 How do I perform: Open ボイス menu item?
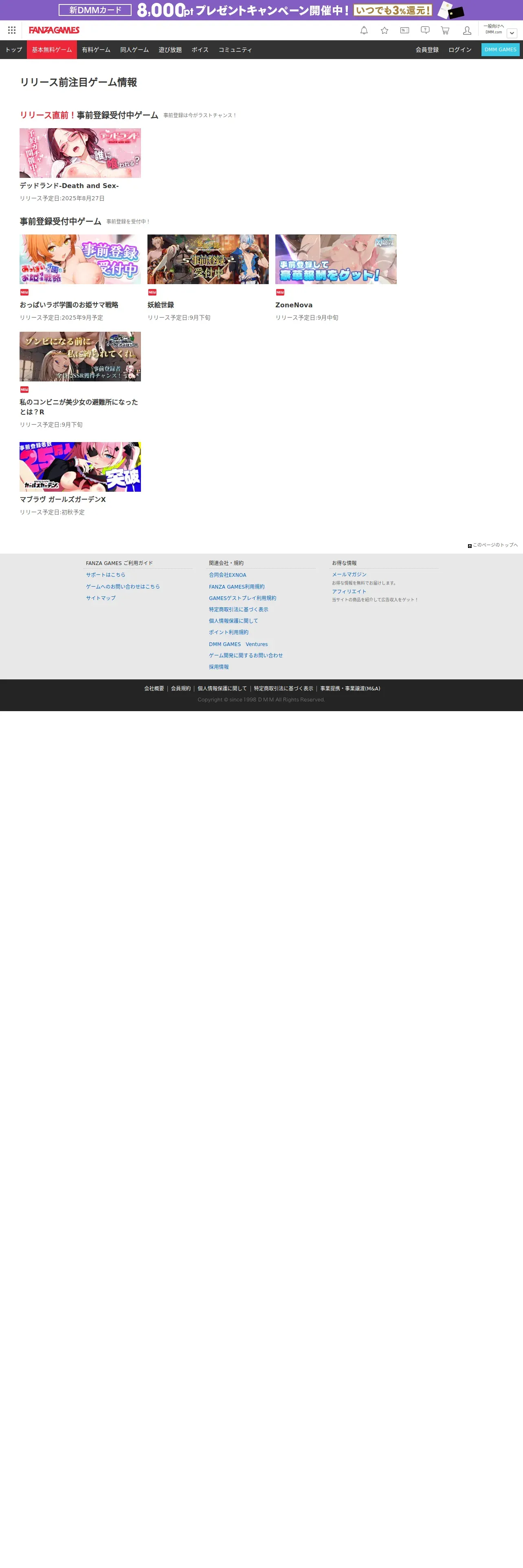coord(200,50)
